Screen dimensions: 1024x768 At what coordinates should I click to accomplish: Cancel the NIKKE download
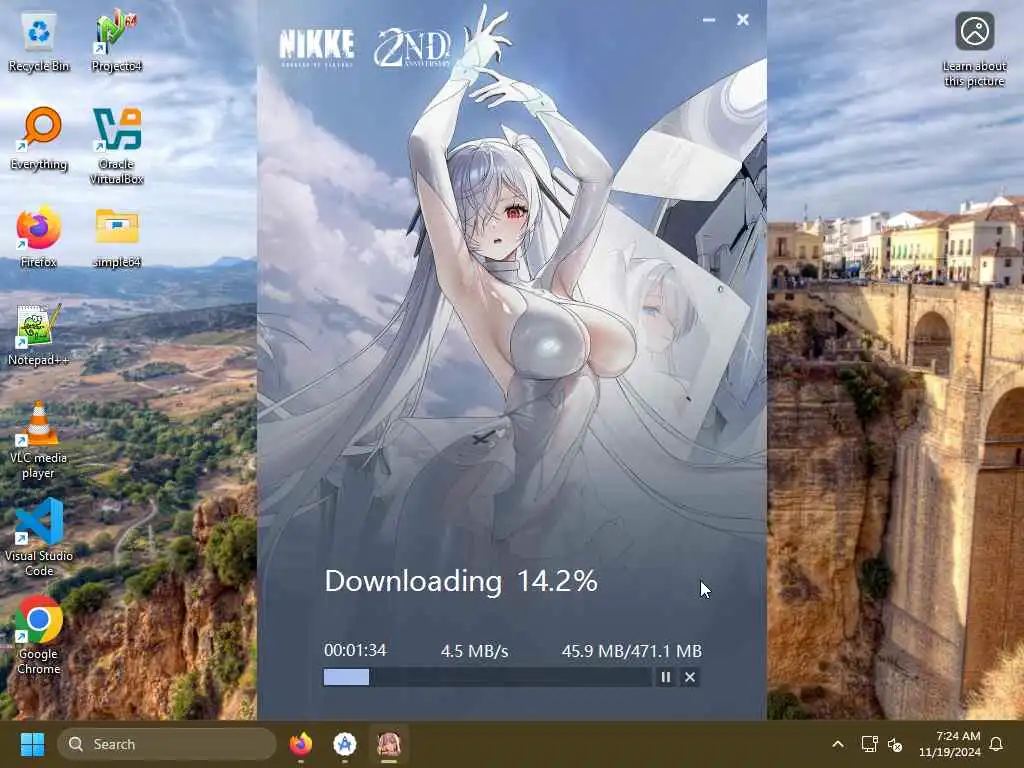click(690, 677)
